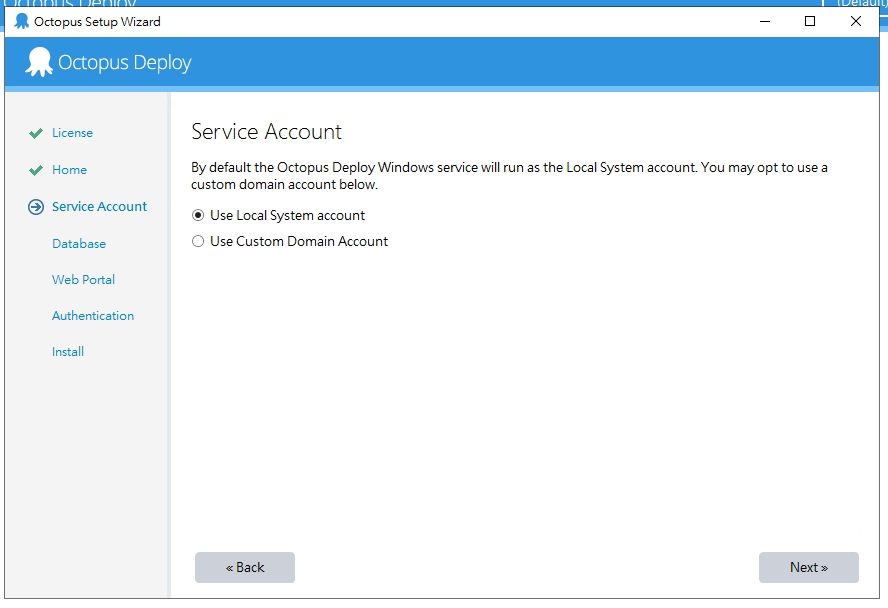Image resolution: width=888 pixels, height=608 pixels.
Task: Jump to the Authentication step
Action: (93, 316)
